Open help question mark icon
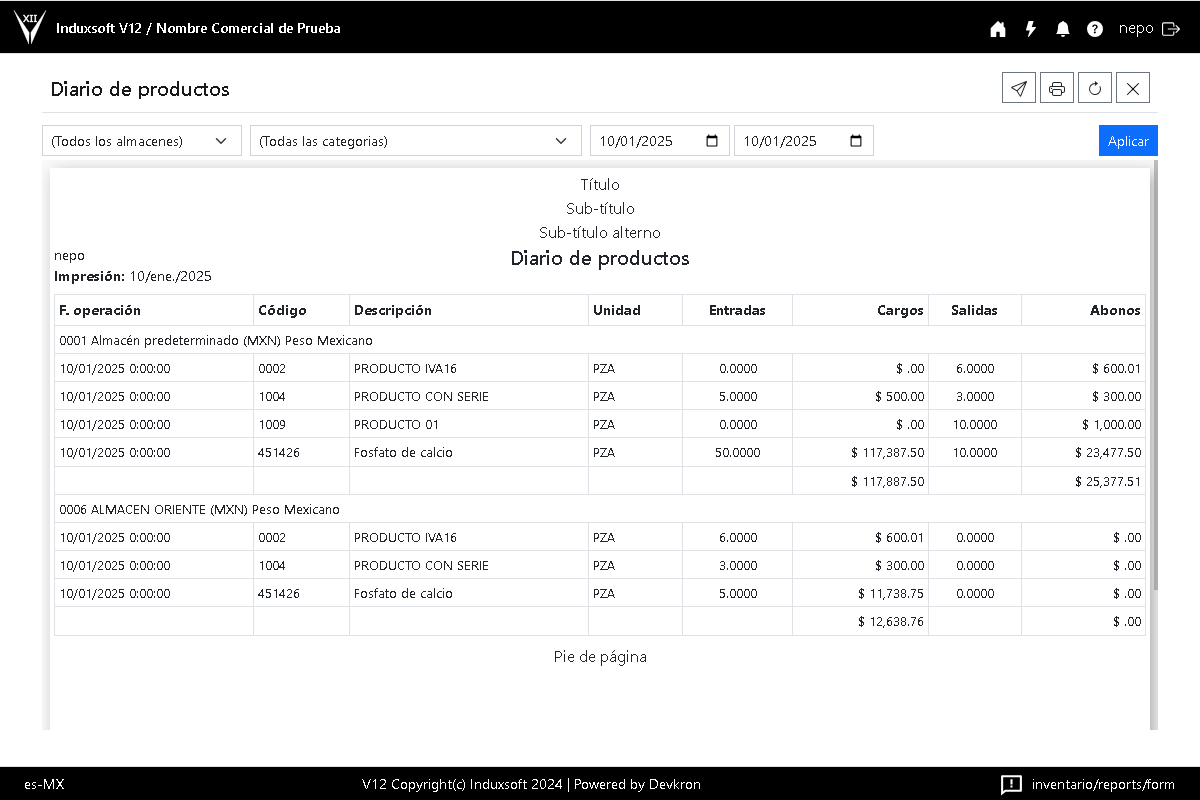Viewport: 1200px width, 800px height. coord(1095,29)
